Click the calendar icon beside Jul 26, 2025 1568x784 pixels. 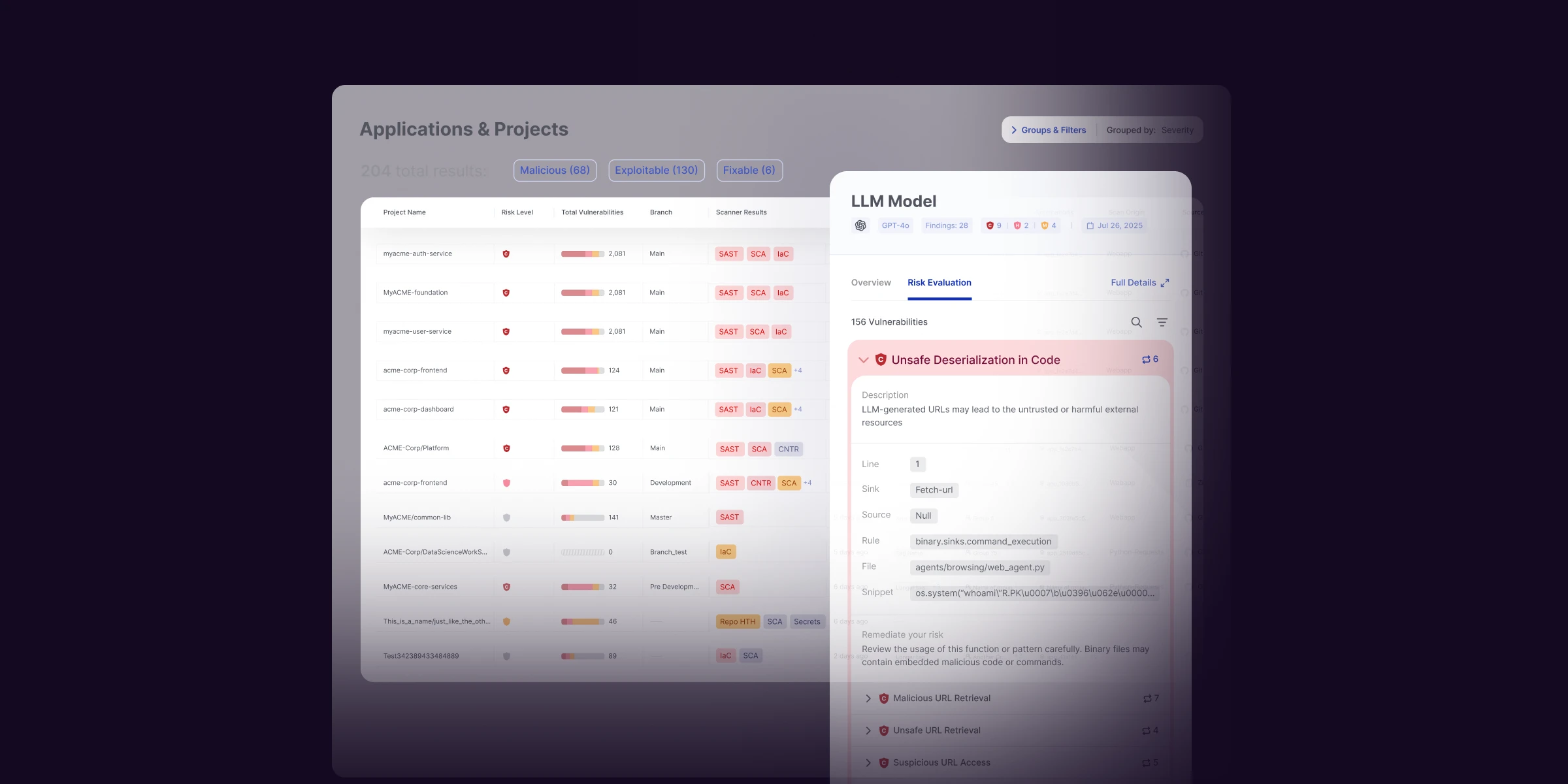tap(1090, 226)
